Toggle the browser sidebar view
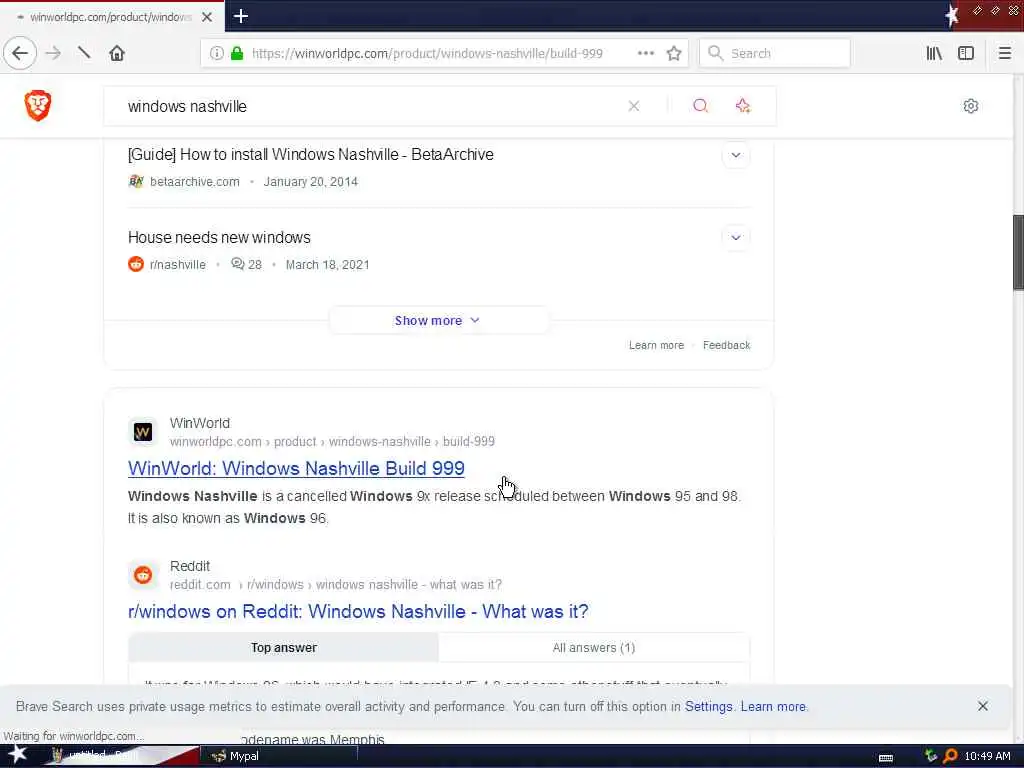The width and height of the screenshot is (1024, 768). click(966, 54)
